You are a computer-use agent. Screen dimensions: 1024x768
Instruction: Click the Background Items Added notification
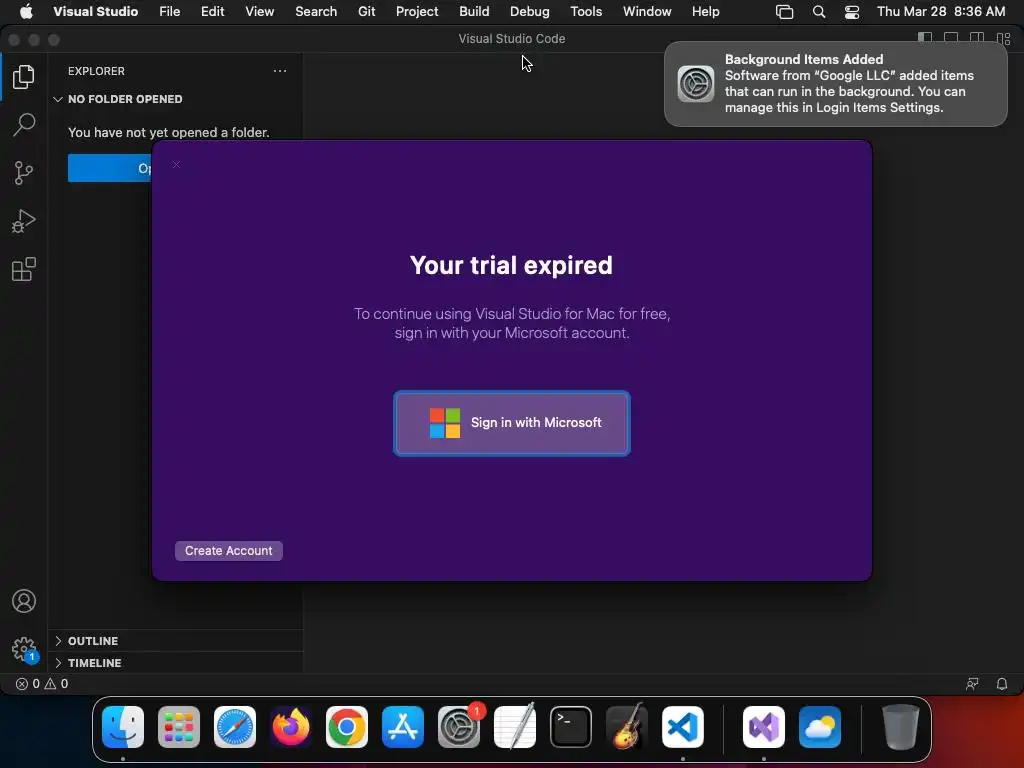tap(836, 84)
